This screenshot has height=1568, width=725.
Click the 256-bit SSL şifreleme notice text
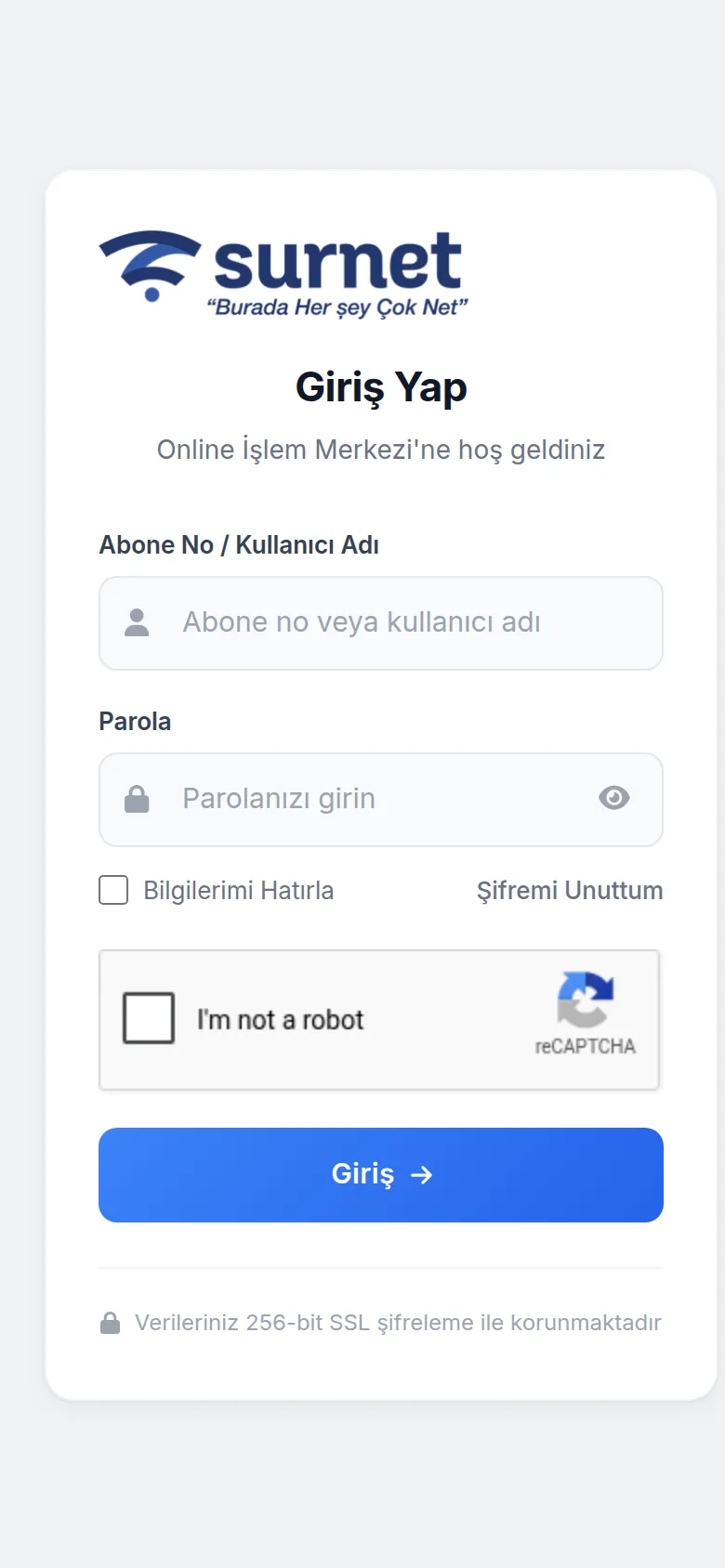tap(398, 1323)
